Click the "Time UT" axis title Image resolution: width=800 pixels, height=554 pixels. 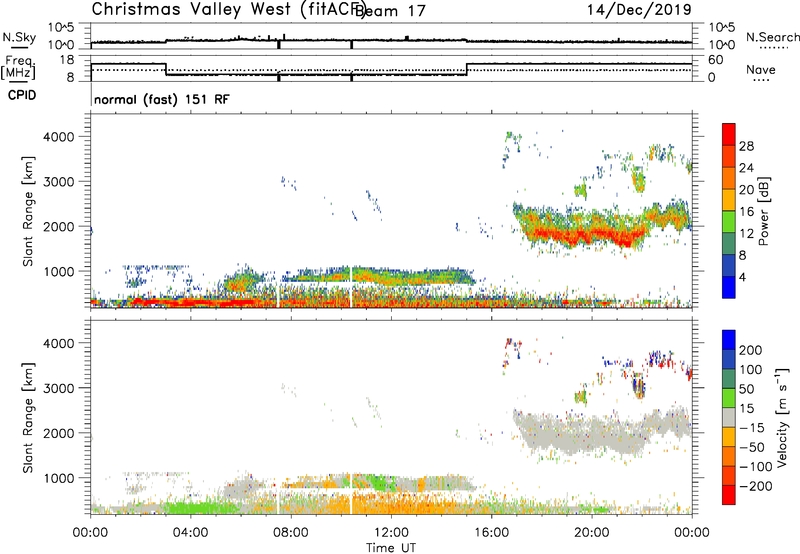391,548
